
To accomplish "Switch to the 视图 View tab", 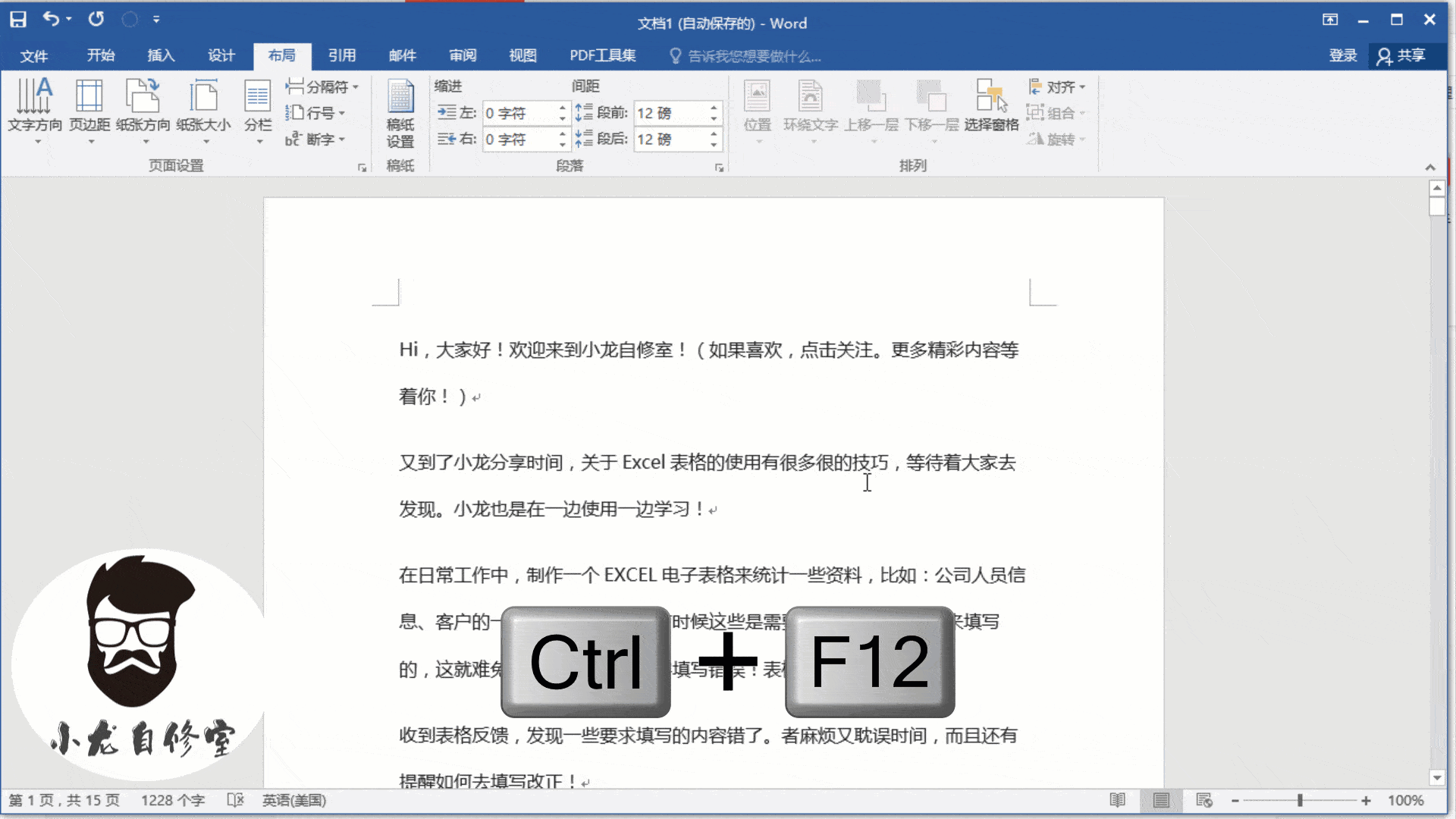I will (523, 56).
